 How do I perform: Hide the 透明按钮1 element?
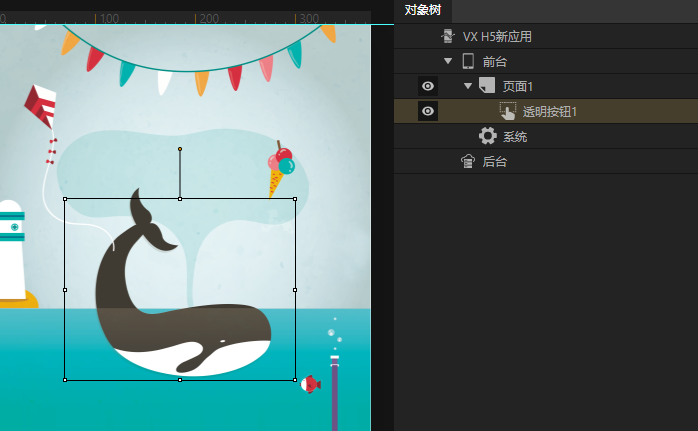(428, 111)
